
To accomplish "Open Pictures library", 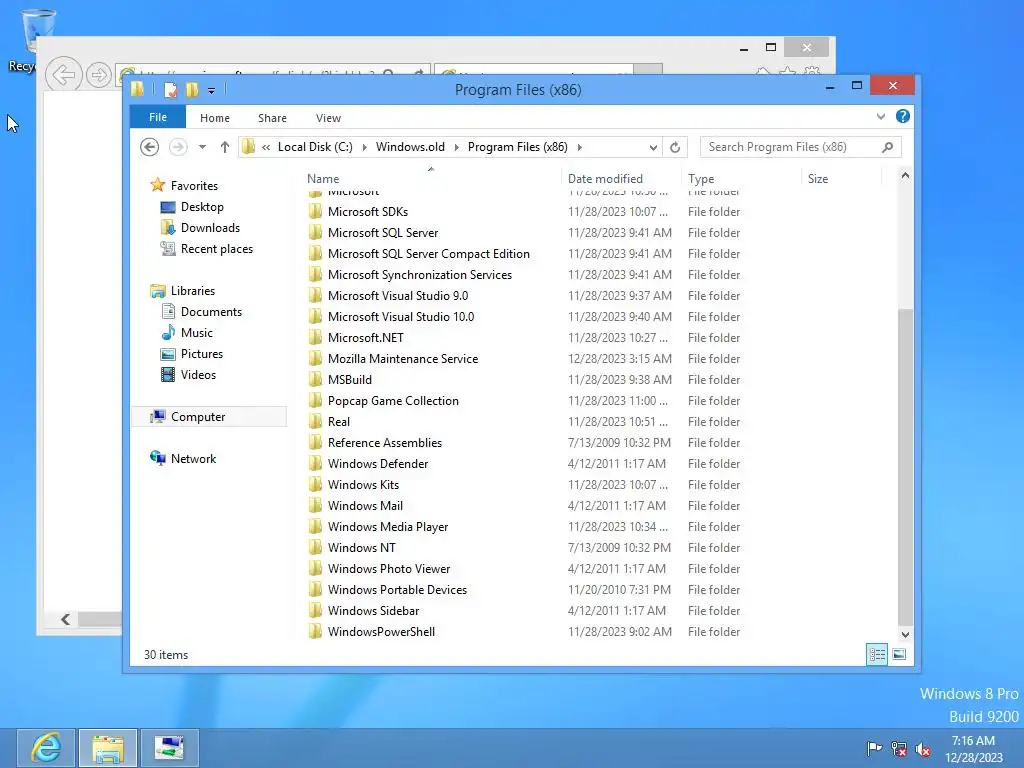I will click(x=202, y=354).
